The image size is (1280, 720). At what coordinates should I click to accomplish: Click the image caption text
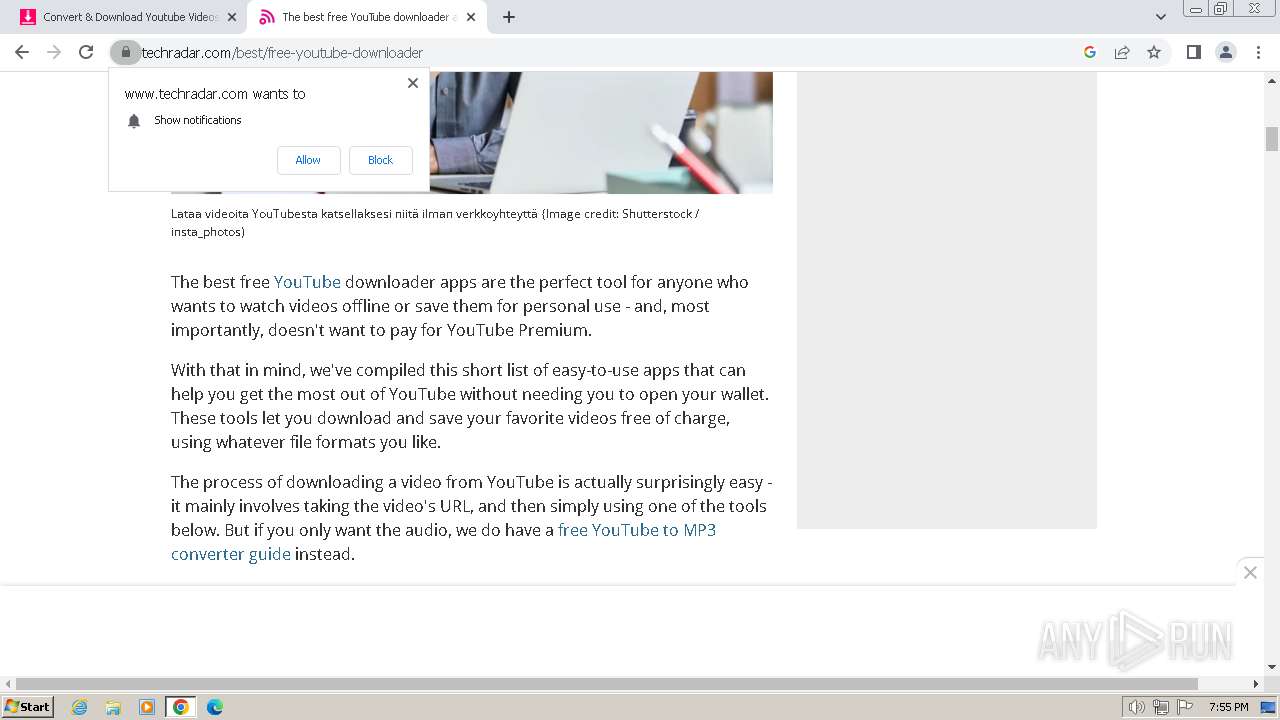point(435,222)
